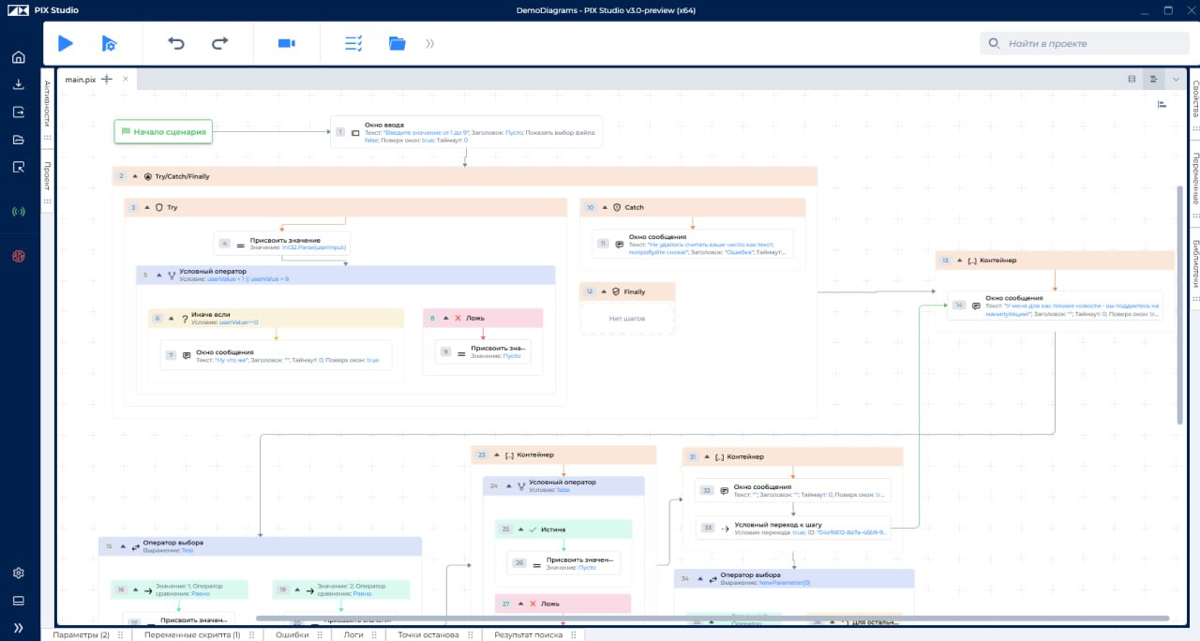
Task: Open the Логи tab
Action: [353, 634]
